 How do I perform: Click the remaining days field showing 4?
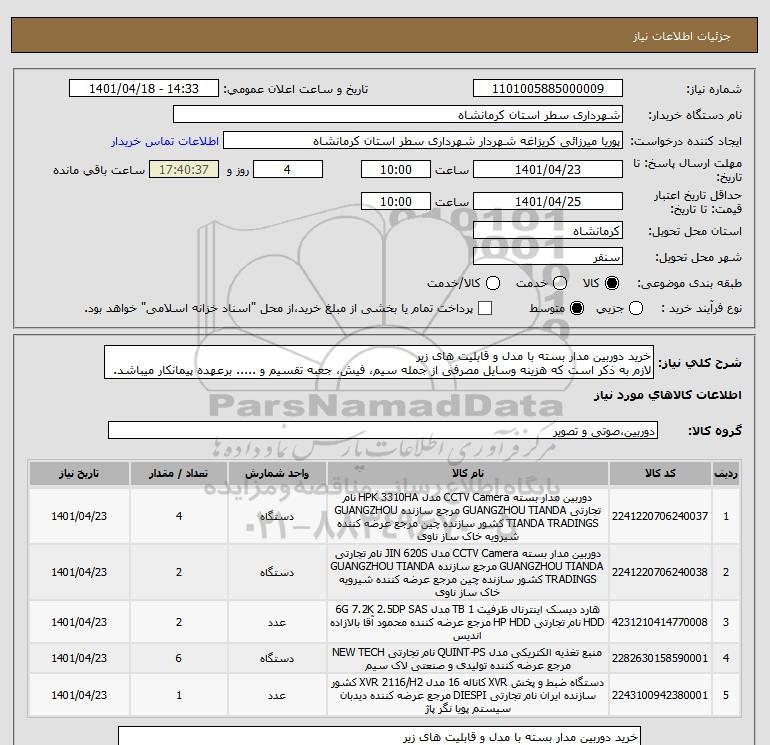click(x=288, y=169)
